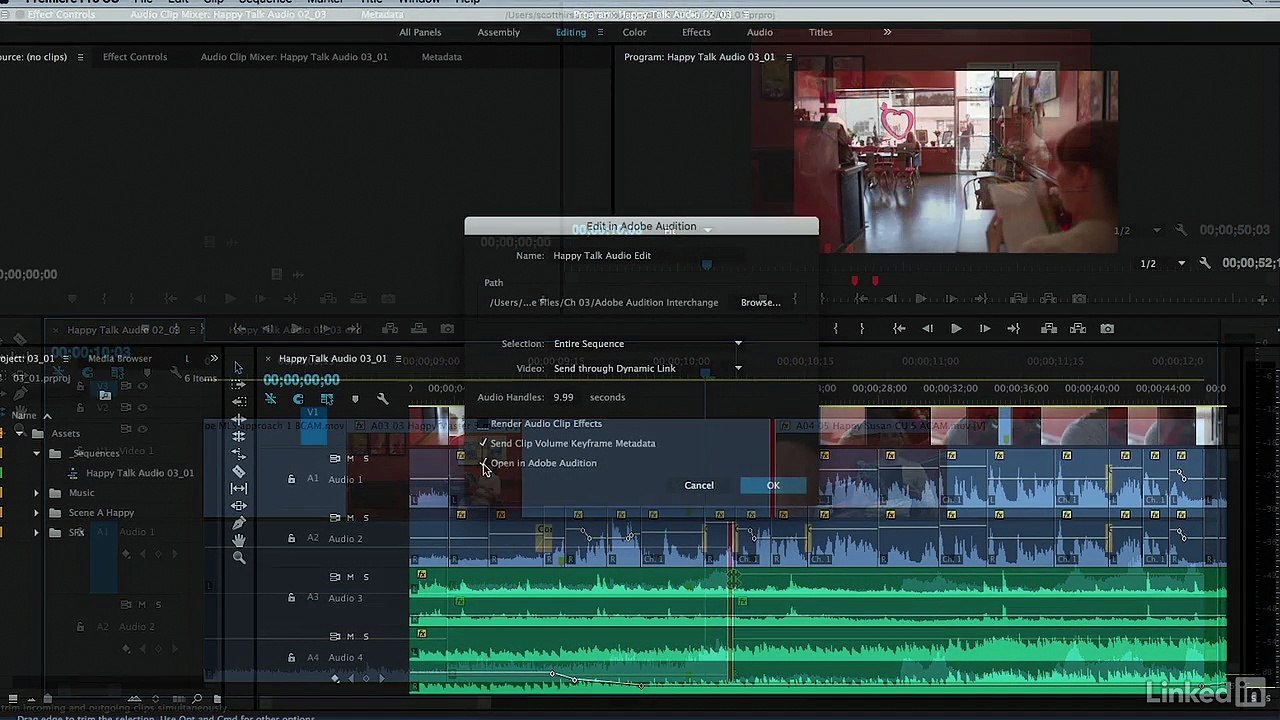Click Audio Handles value 9.99

coord(563,397)
